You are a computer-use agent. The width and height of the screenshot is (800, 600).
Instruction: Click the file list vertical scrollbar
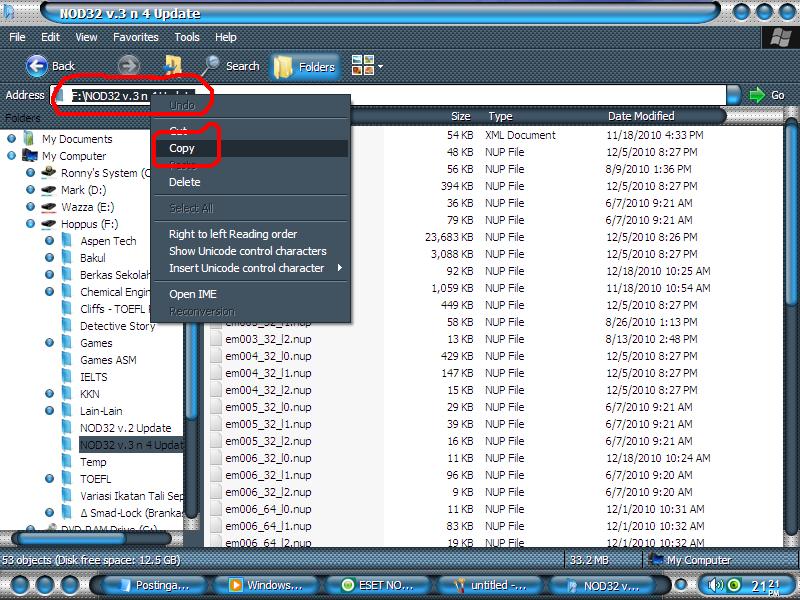click(x=791, y=212)
